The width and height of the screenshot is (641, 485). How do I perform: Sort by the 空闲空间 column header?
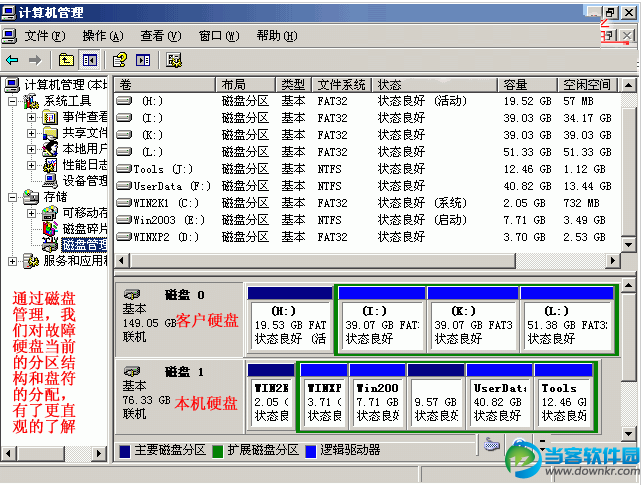point(589,85)
